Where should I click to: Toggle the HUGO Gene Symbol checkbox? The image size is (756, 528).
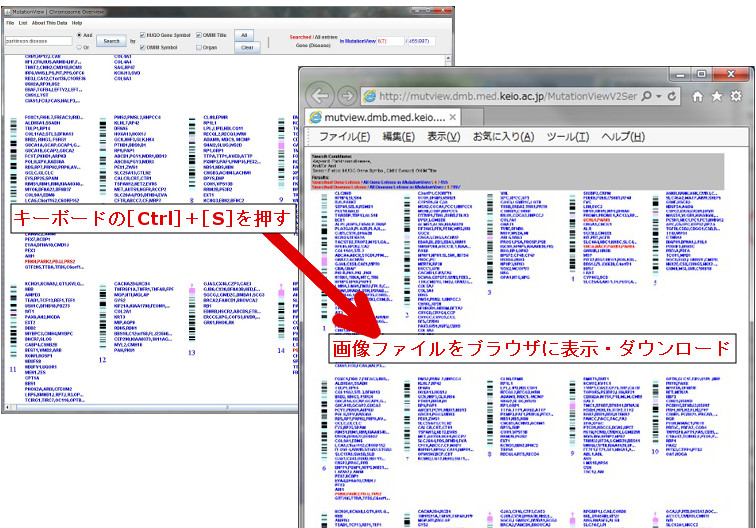[x=140, y=34]
